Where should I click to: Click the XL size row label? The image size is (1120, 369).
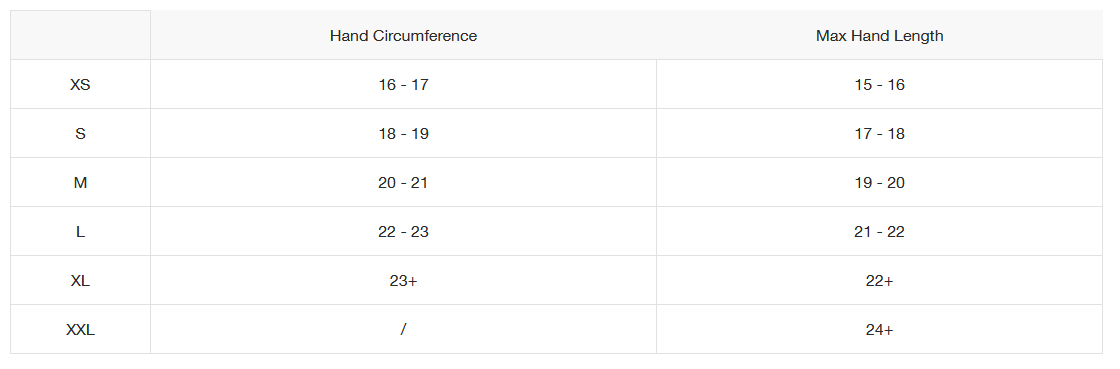81,280
